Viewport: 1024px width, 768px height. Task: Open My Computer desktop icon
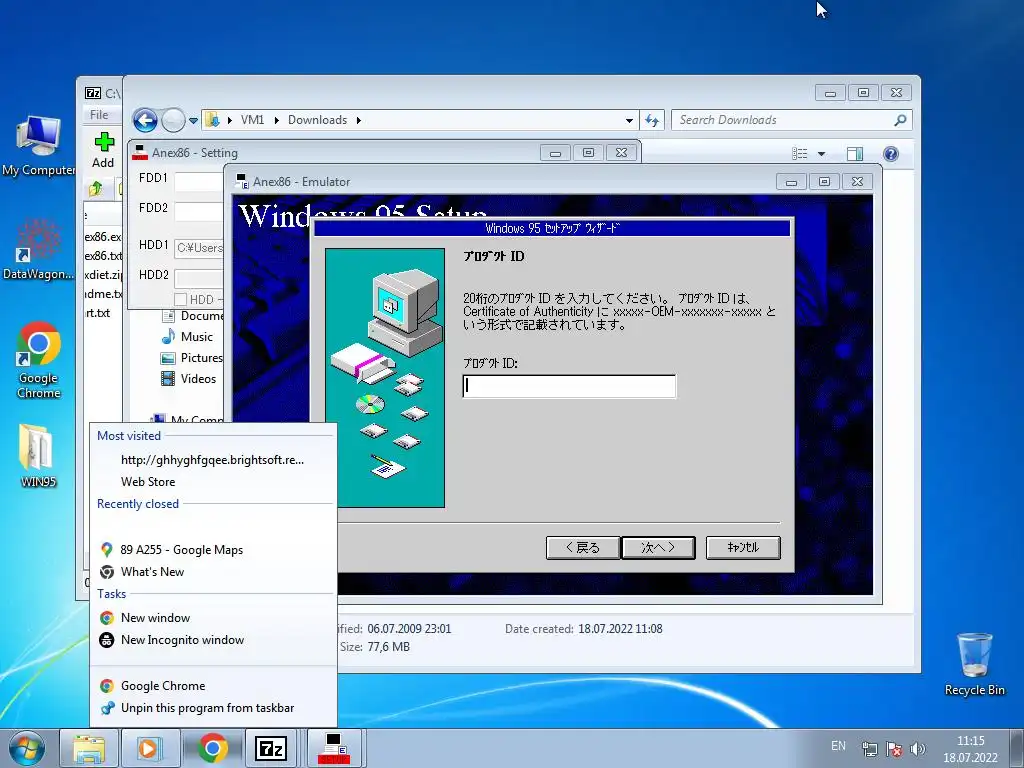38,146
